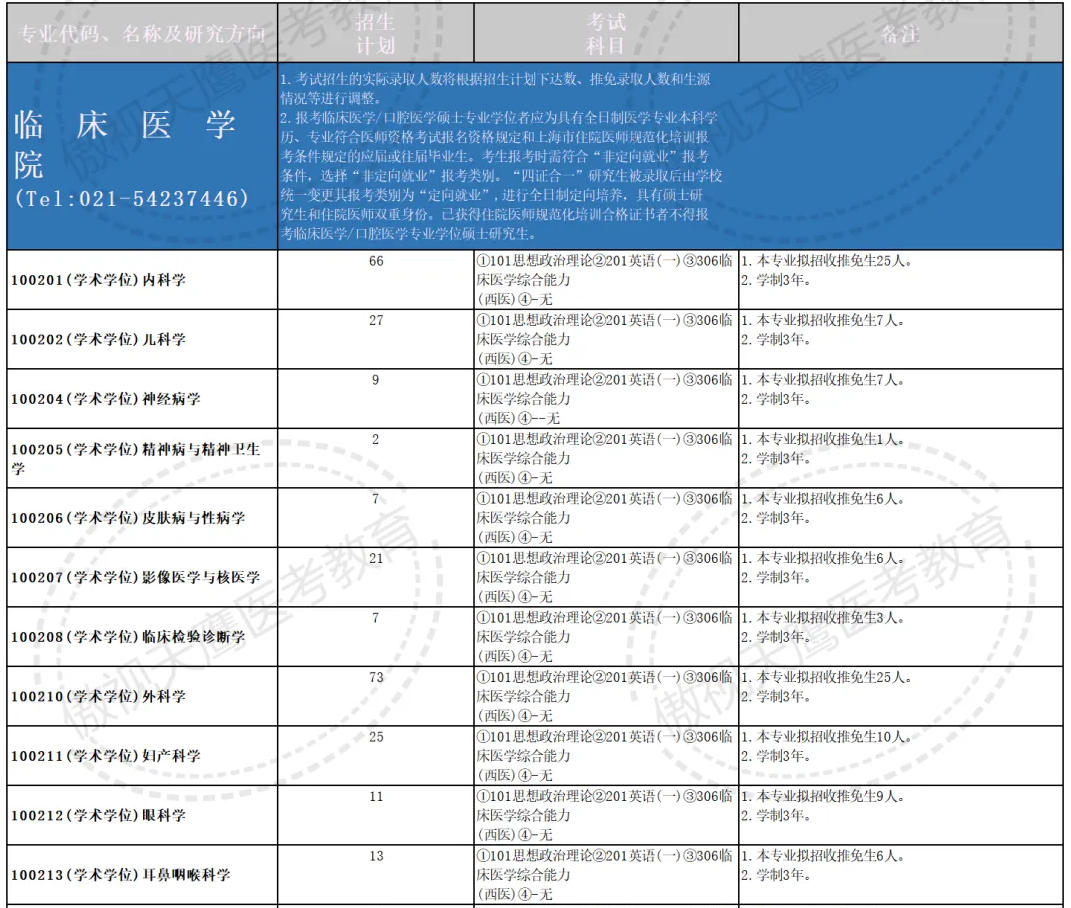Click the 专业代码、名称及研究方向 column header
Image resolution: width=1071 pixels, height=908 pixels.
coord(139,34)
